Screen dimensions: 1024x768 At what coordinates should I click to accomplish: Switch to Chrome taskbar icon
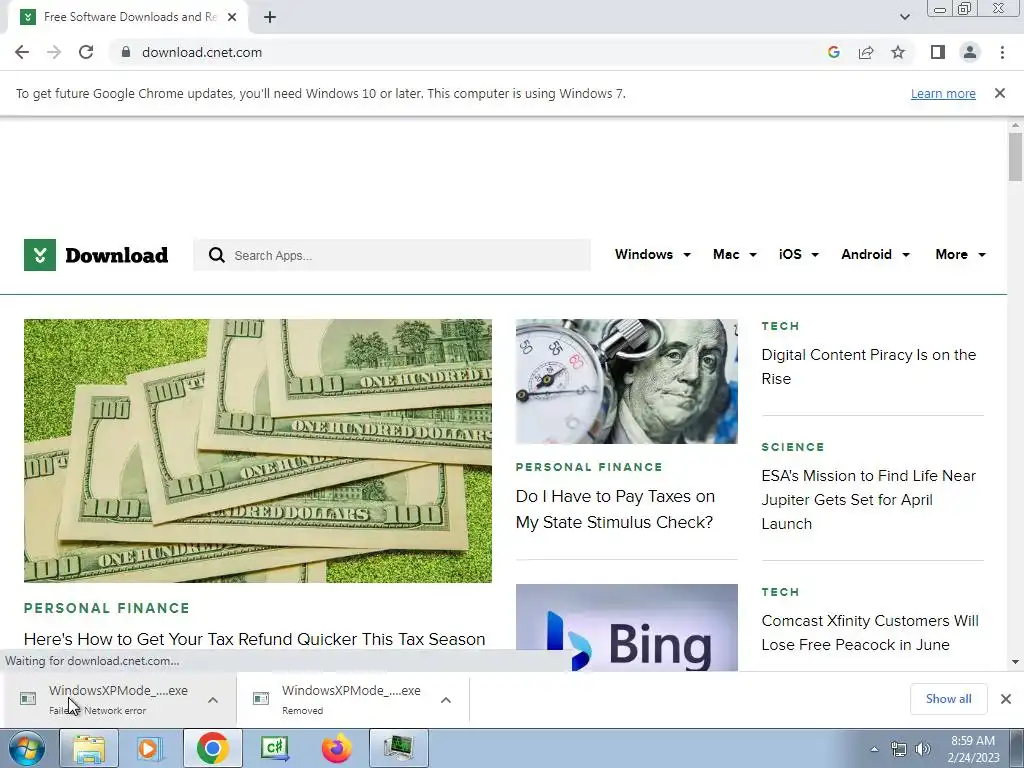point(212,748)
